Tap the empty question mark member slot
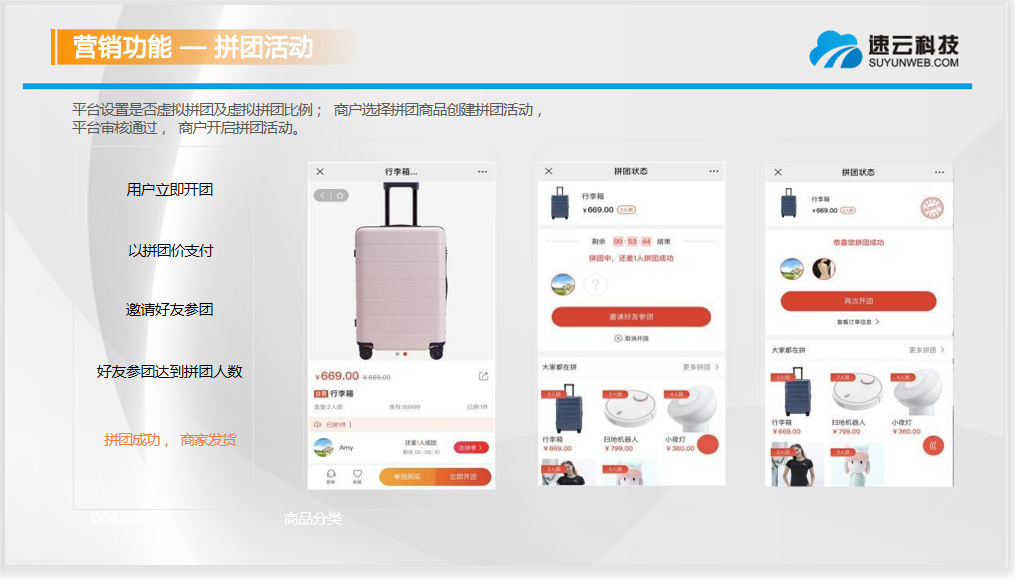 [596, 284]
